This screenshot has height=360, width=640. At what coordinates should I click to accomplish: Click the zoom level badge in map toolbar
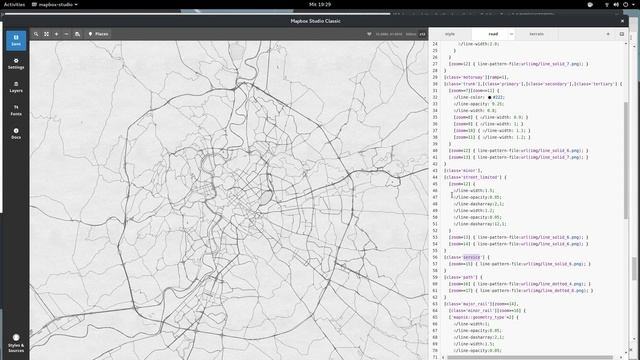(x=422, y=34)
